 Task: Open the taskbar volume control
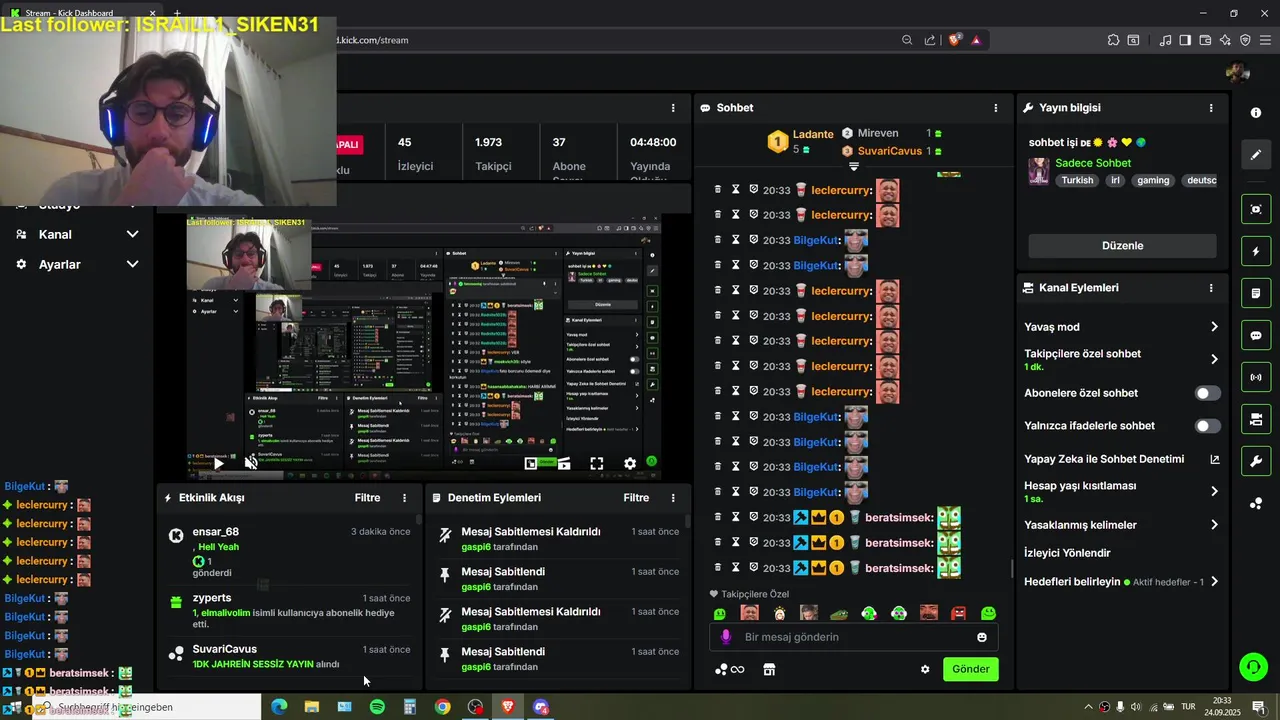pyautogui.click(x=1136, y=707)
